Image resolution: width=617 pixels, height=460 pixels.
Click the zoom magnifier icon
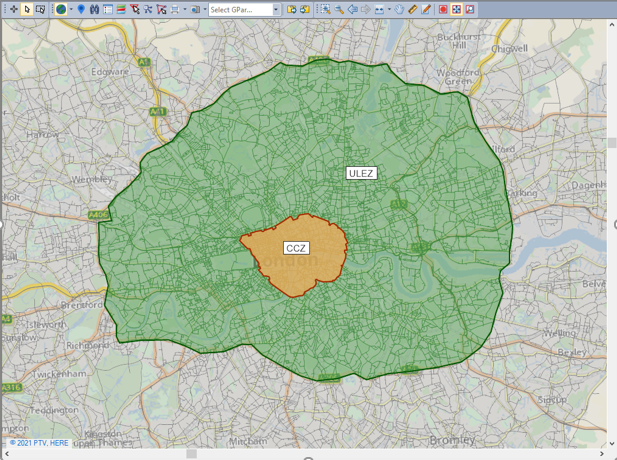click(x=339, y=9)
